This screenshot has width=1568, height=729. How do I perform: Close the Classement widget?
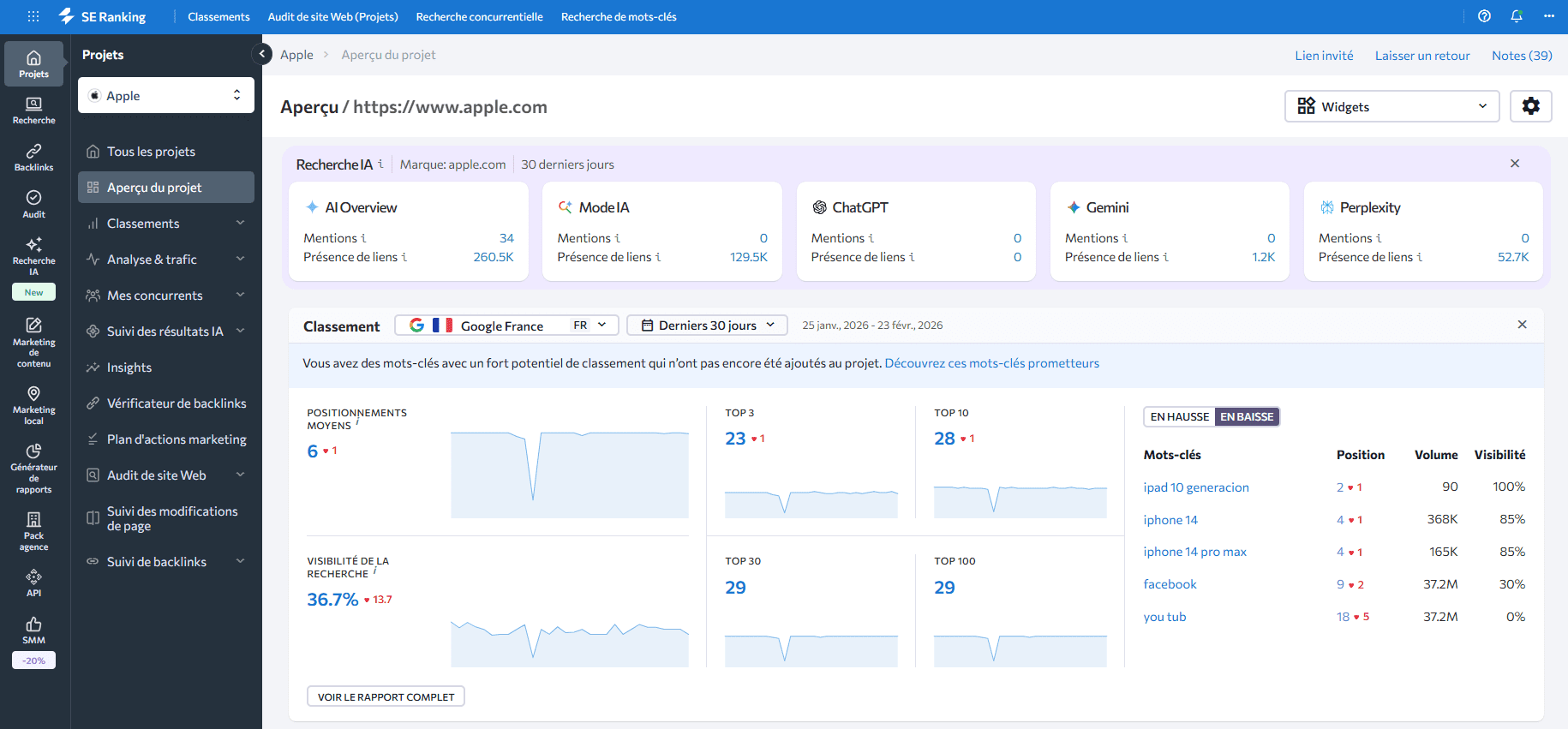click(x=1522, y=325)
